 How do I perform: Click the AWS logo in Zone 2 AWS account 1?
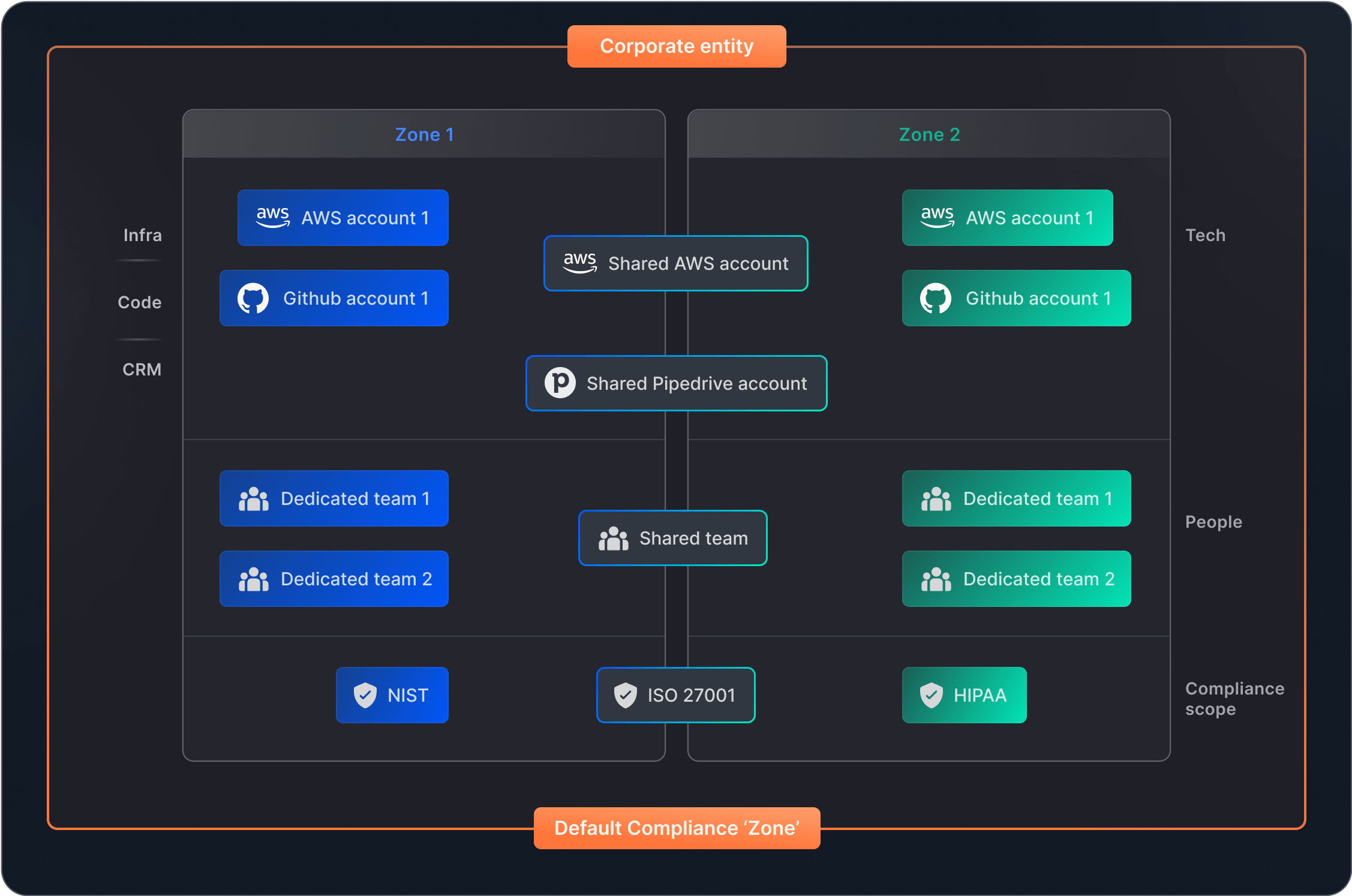[x=938, y=217]
